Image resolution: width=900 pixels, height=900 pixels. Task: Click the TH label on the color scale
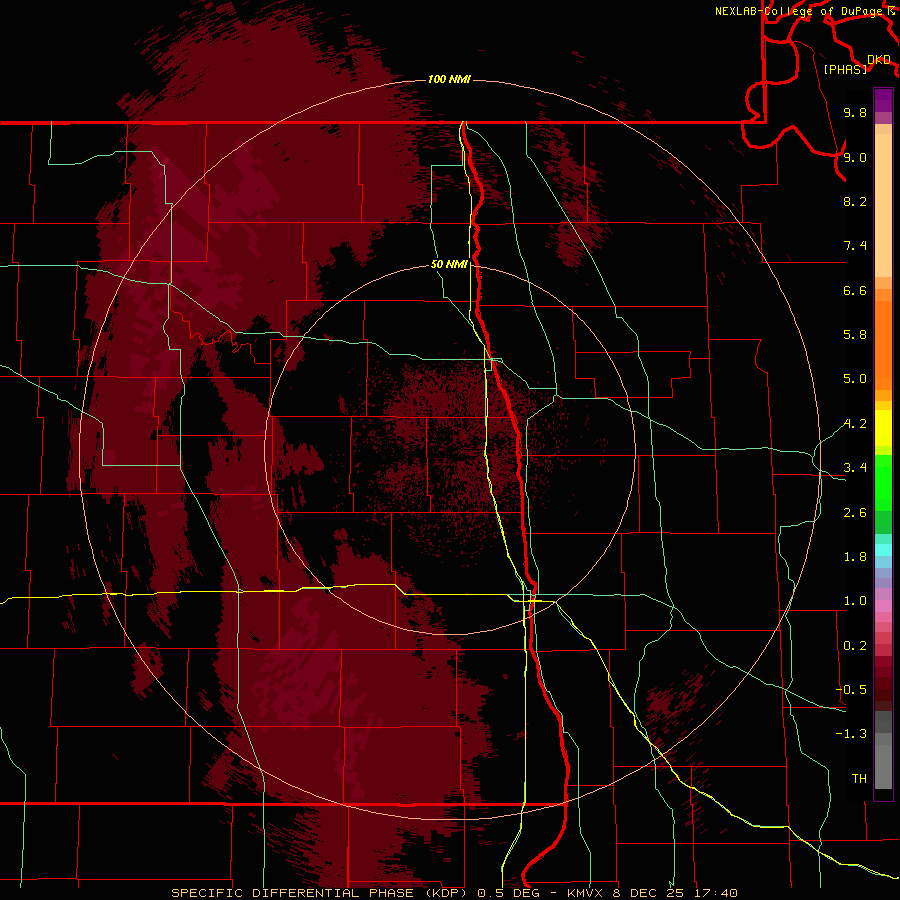859,779
